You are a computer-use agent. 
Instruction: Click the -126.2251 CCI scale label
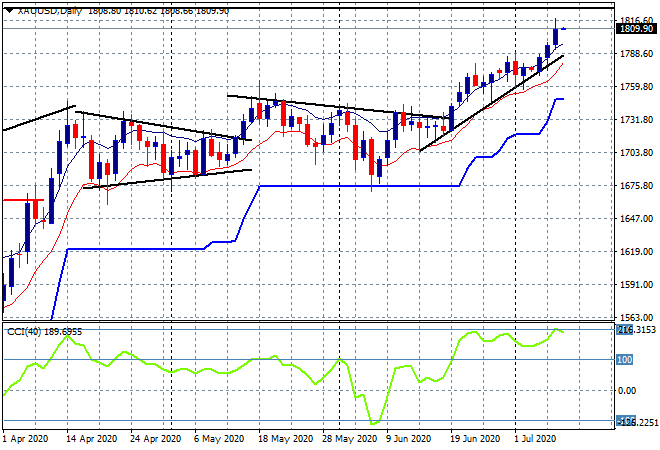pos(637,421)
